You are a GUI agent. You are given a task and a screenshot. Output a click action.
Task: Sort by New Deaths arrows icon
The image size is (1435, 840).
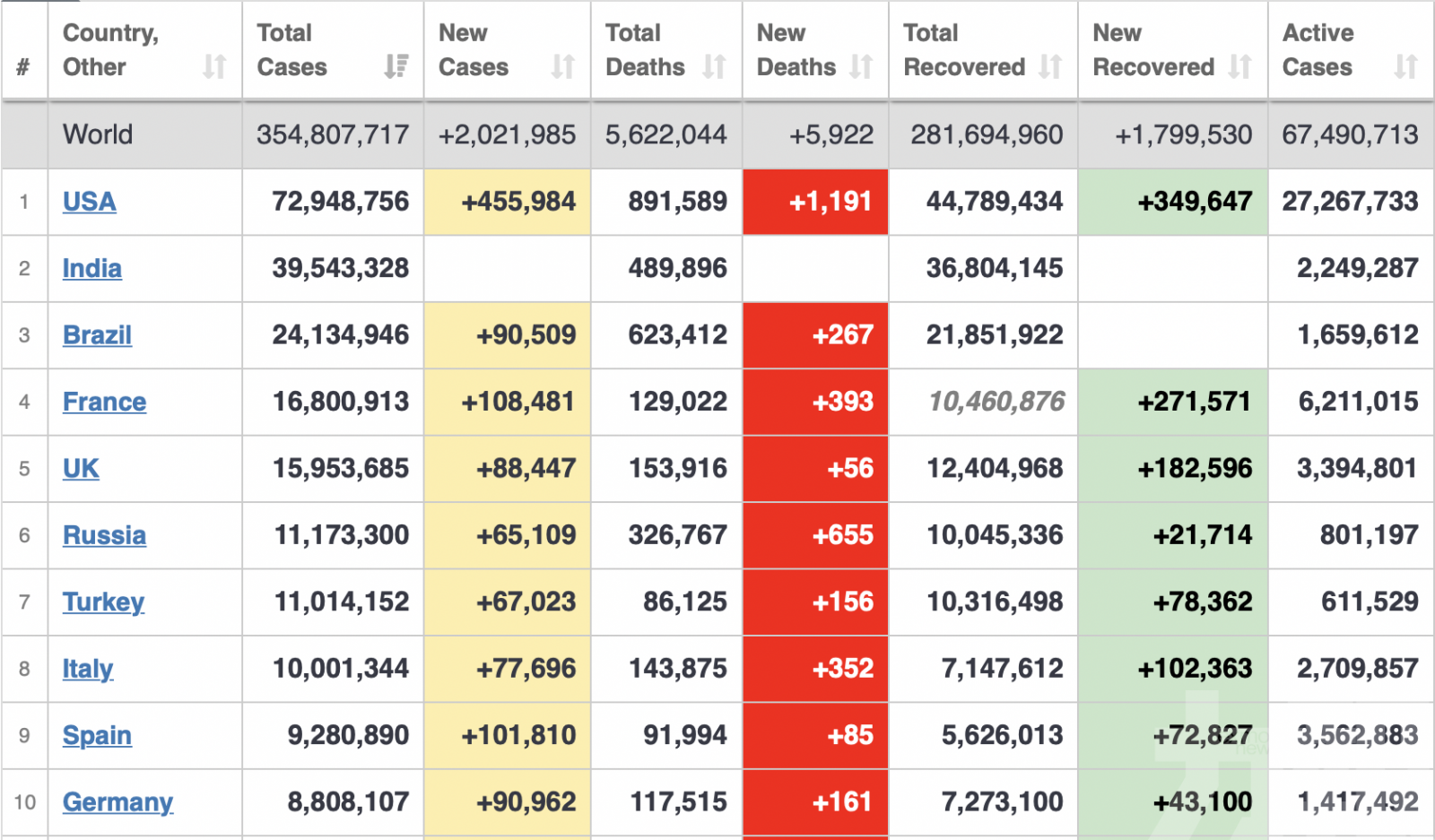(861, 66)
